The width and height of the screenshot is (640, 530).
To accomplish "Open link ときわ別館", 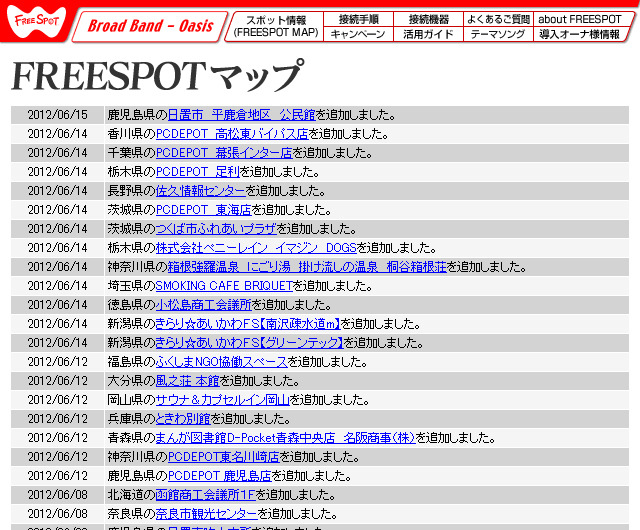I will [x=183, y=419].
